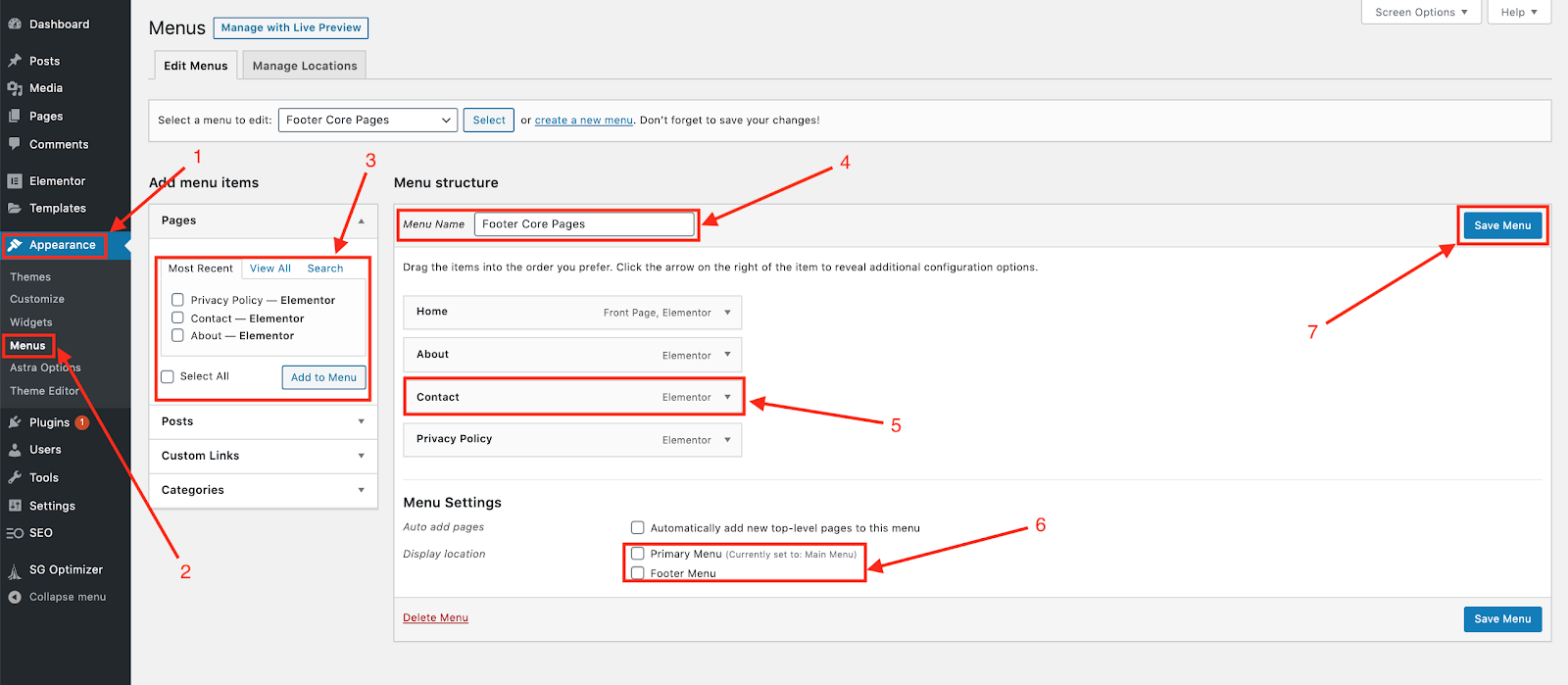Check the Privacy Policy — Elementor page

click(177, 300)
